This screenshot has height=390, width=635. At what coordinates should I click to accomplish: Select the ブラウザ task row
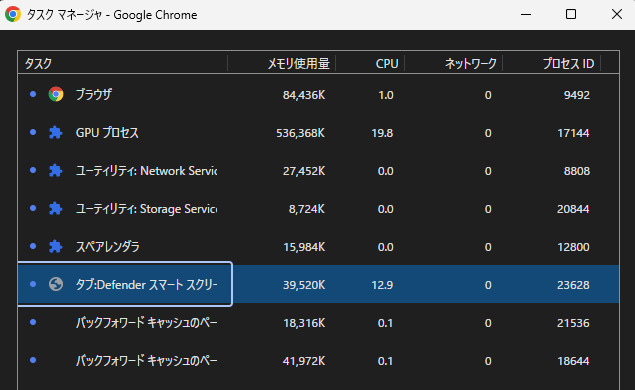pyautogui.click(x=319, y=95)
